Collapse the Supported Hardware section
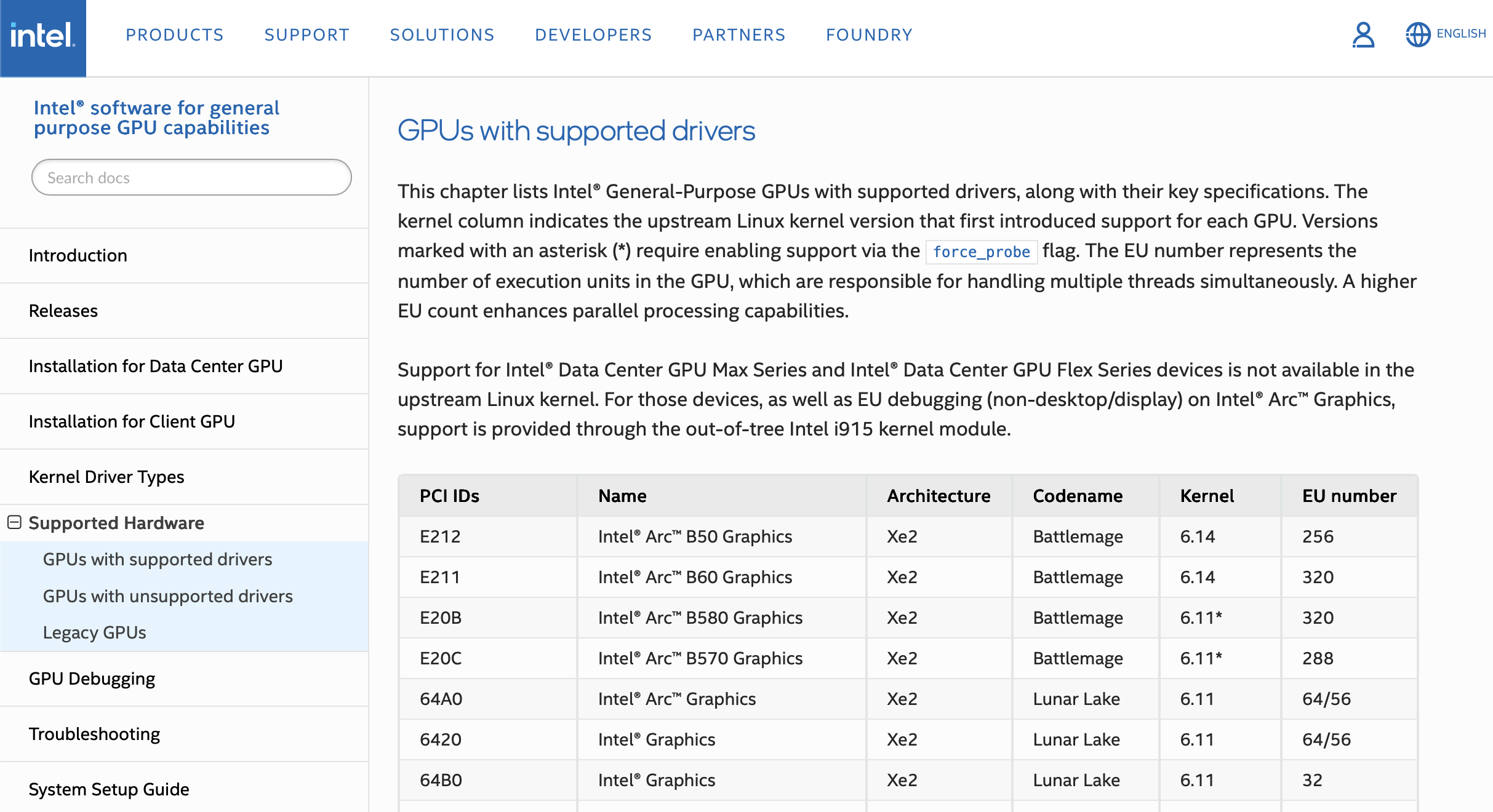This screenshot has width=1493, height=812. (15, 522)
